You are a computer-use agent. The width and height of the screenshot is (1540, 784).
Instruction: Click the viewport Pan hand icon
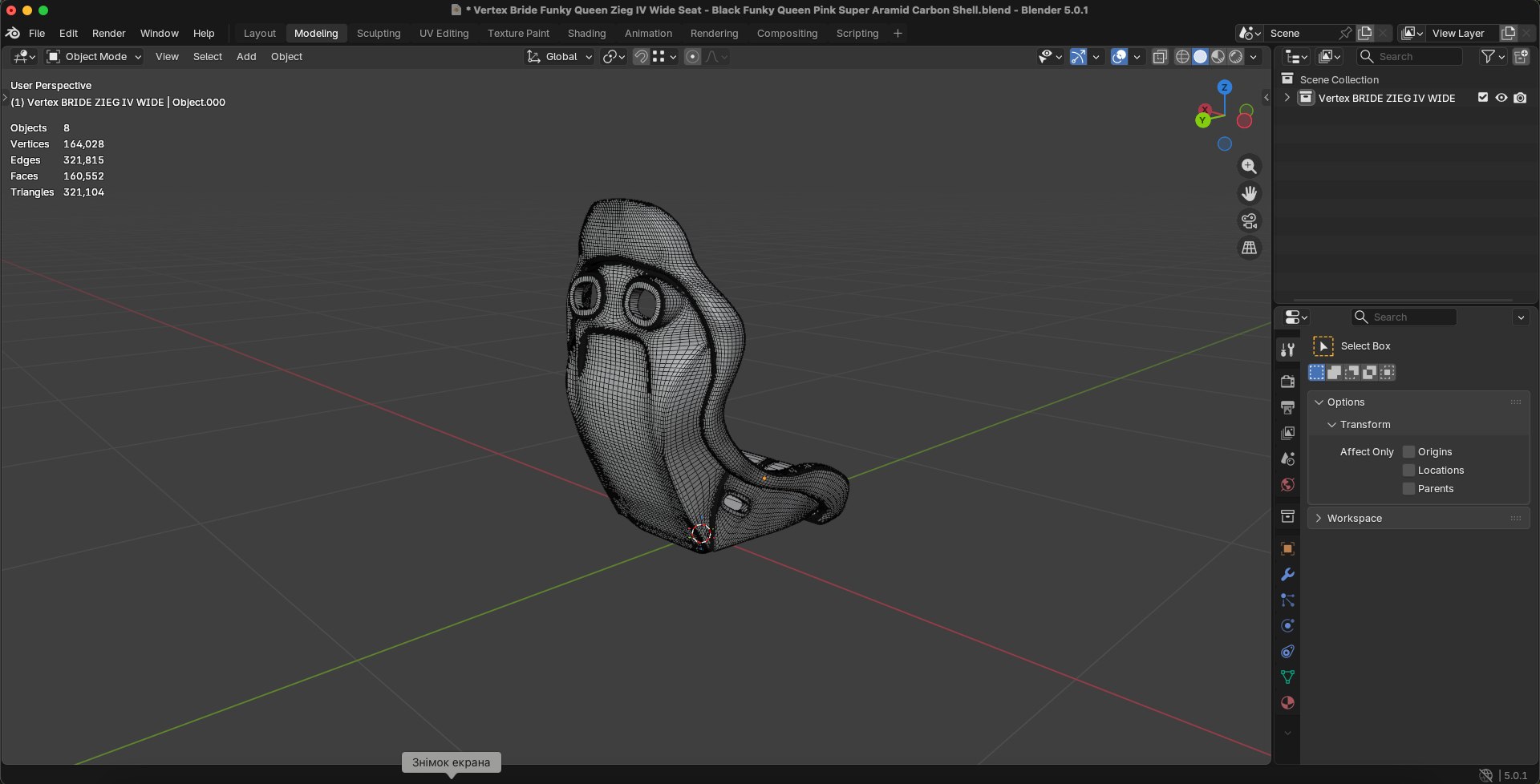[x=1249, y=193]
